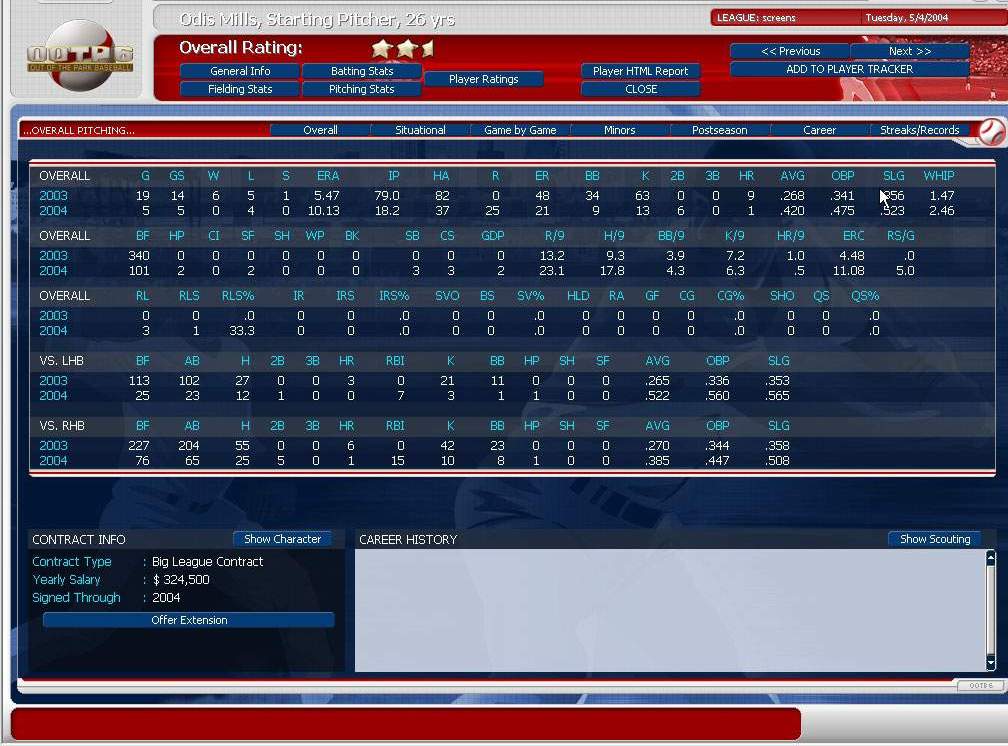Screen dimensions: 1008x746
Task: Open 2004 season overall stats link
Action: tap(53, 211)
